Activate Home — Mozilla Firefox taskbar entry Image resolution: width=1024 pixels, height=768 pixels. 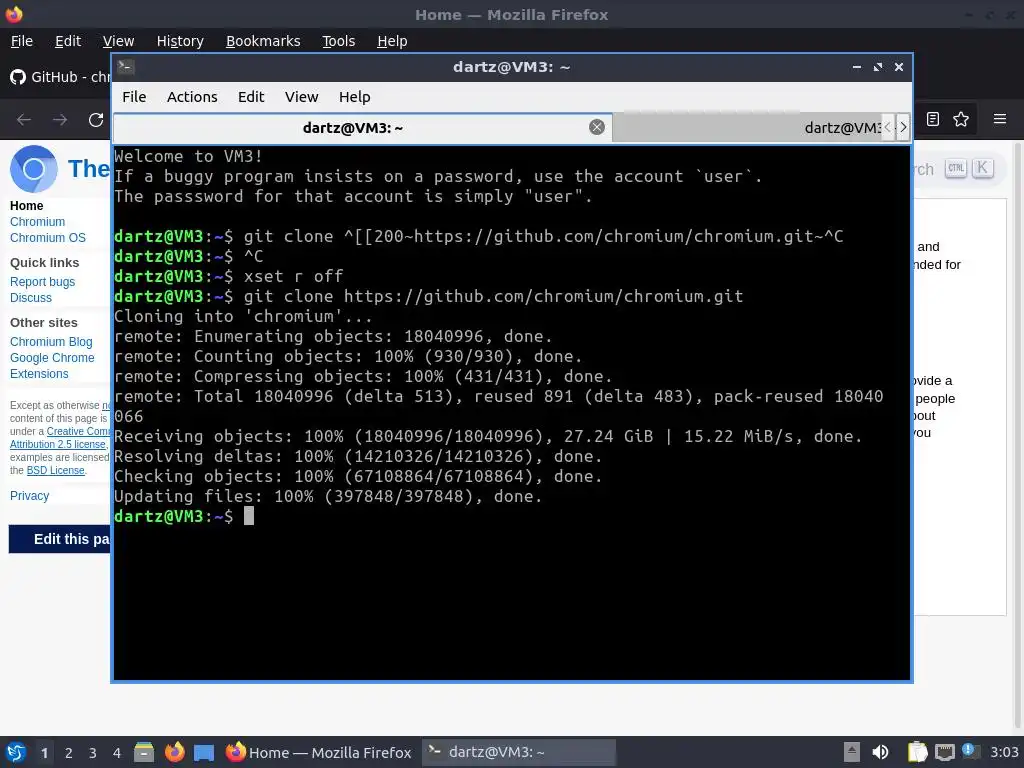coord(319,752)
